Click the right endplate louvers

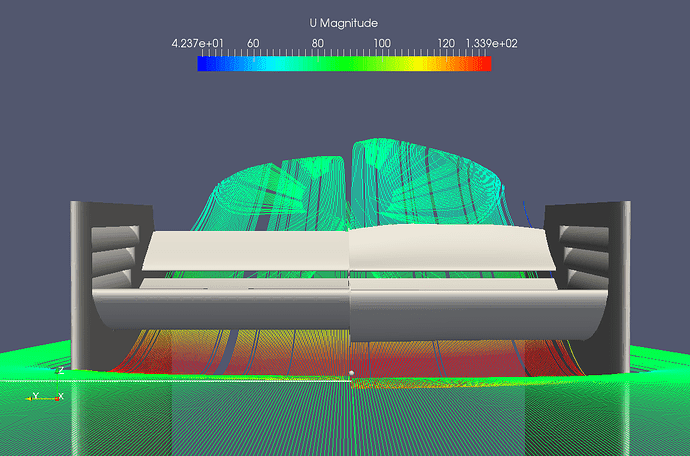[584, 257]
